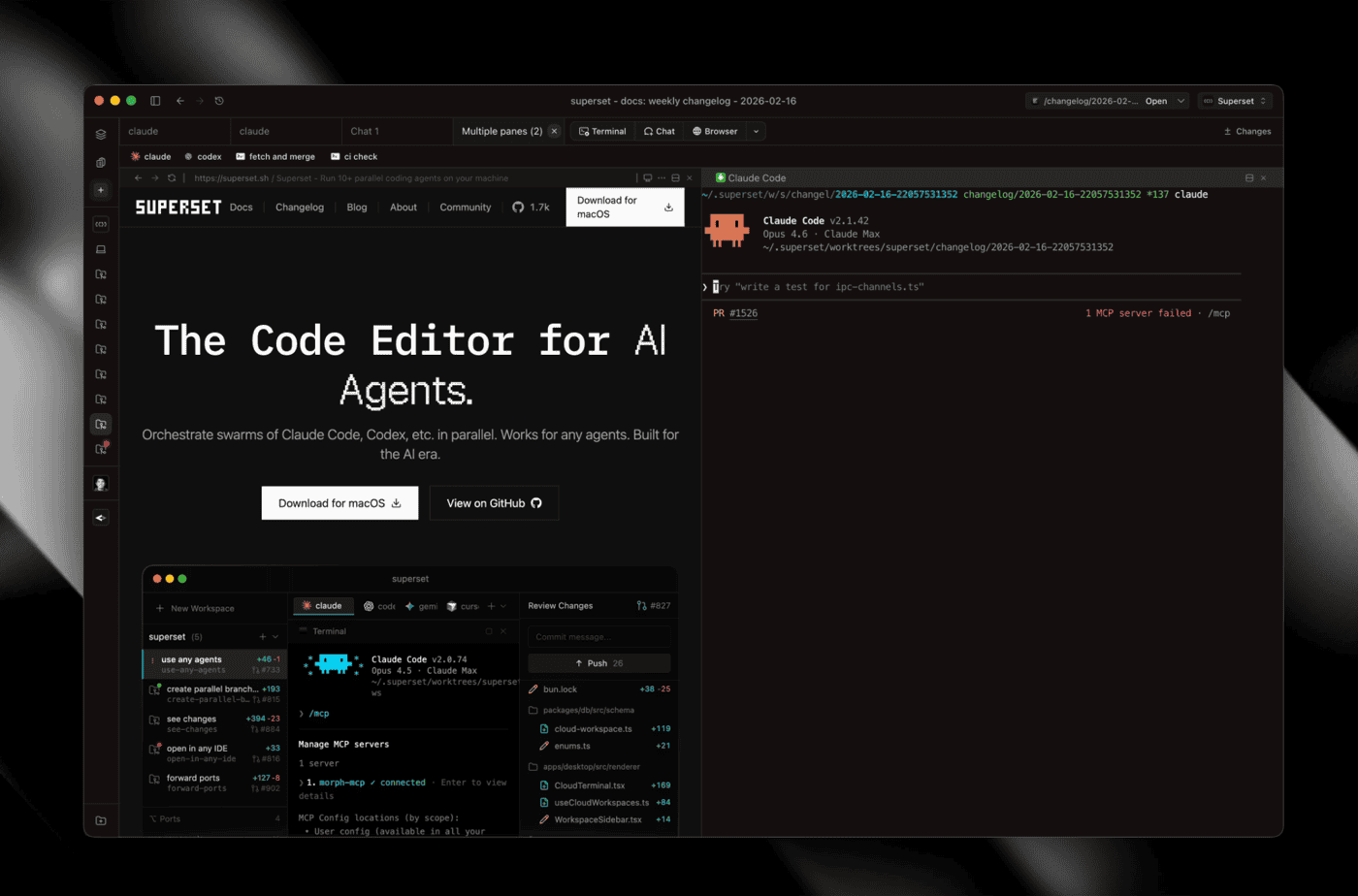This screenshot has width=1358, height=896.
Task: Select the highlighted active workspace icon in sidebar
Action: coord(101,424)
